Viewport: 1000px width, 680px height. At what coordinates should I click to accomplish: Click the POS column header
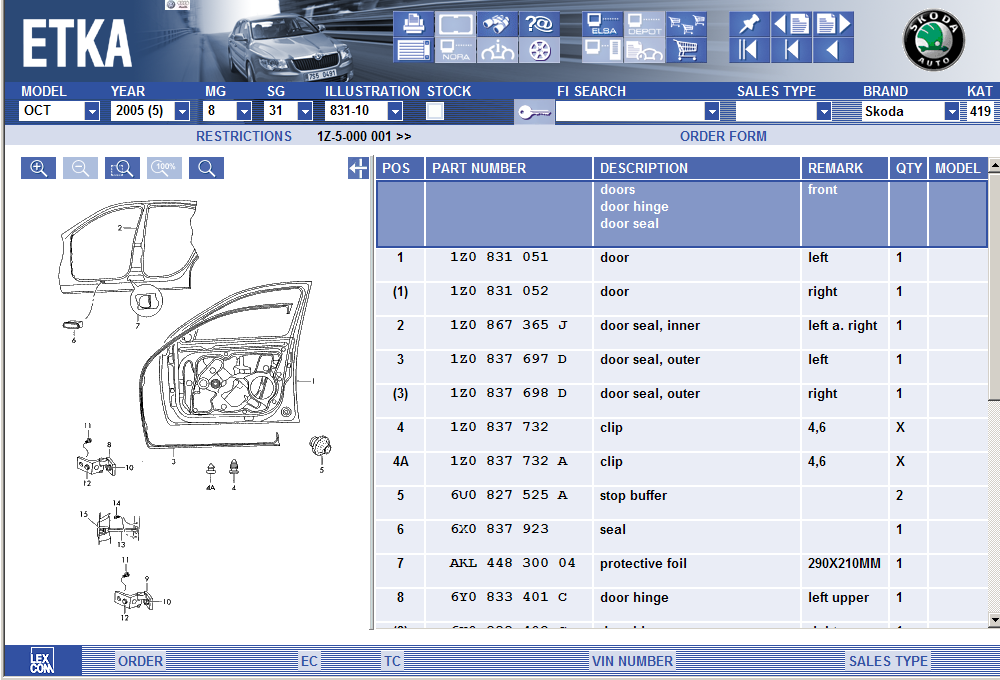(400, 168)
